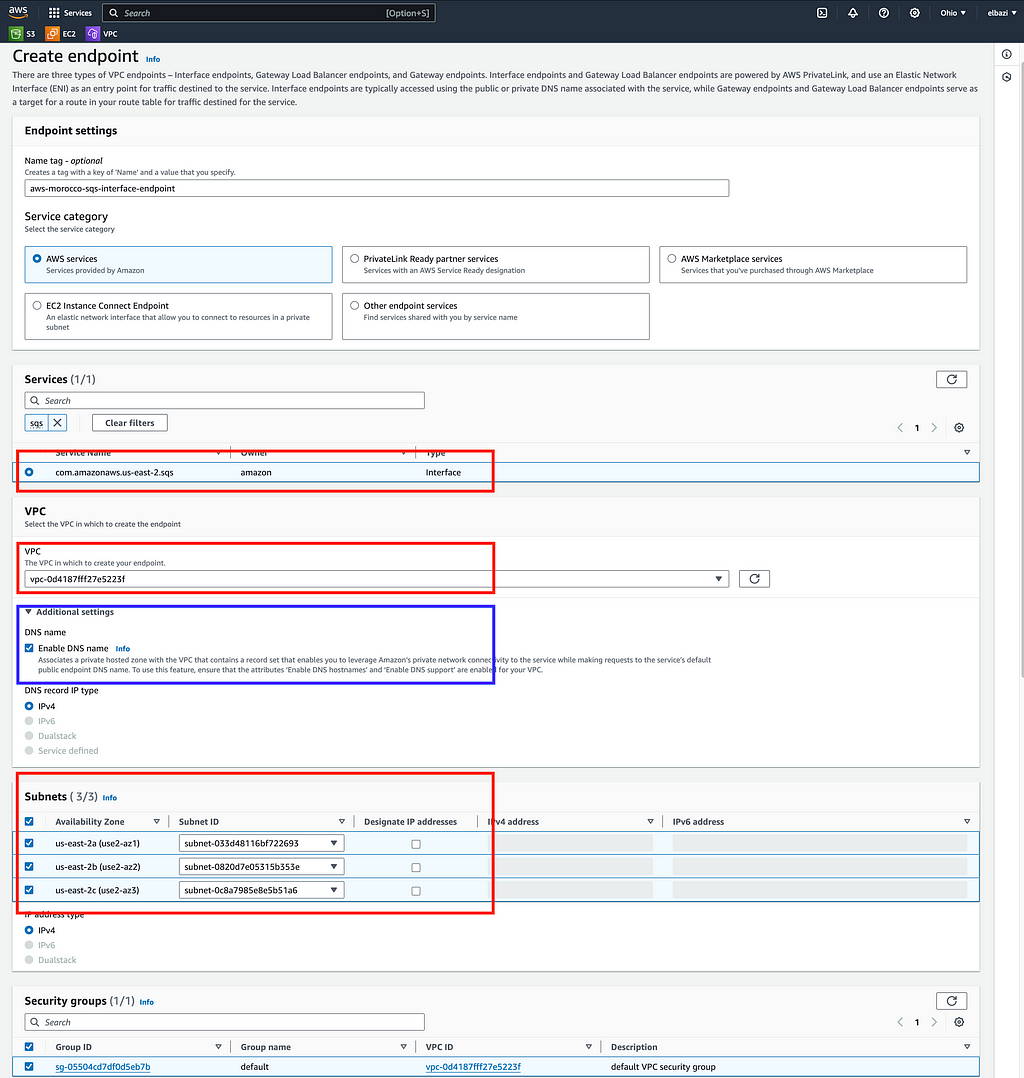Toggle Enable DNS name checkbox

(29, 648)
